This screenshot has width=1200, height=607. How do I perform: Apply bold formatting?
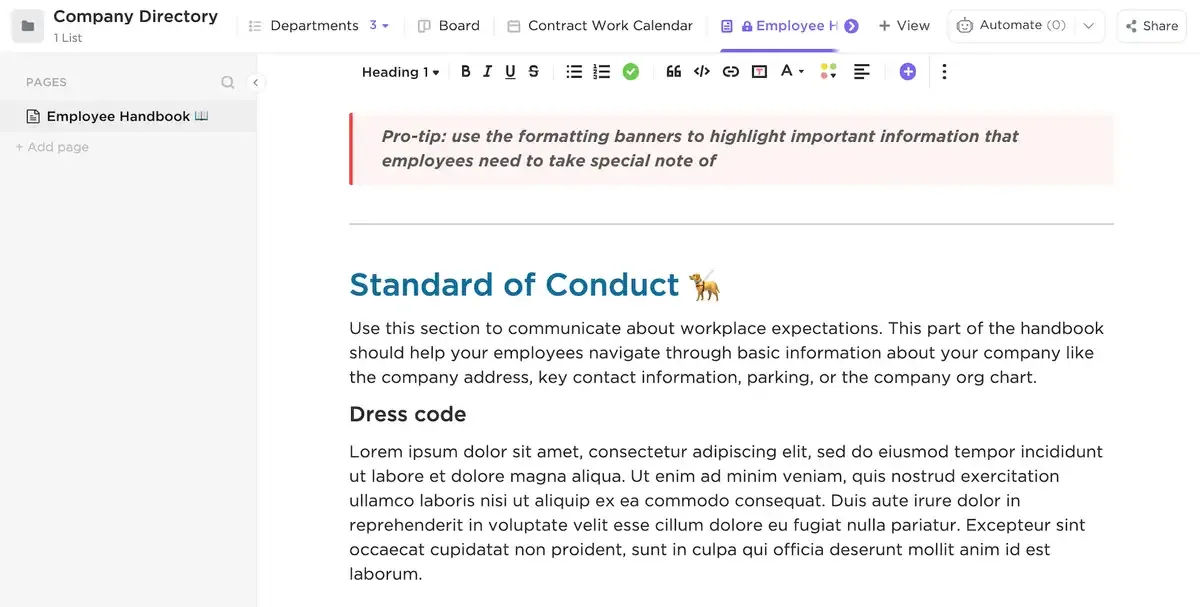point(465,71)
